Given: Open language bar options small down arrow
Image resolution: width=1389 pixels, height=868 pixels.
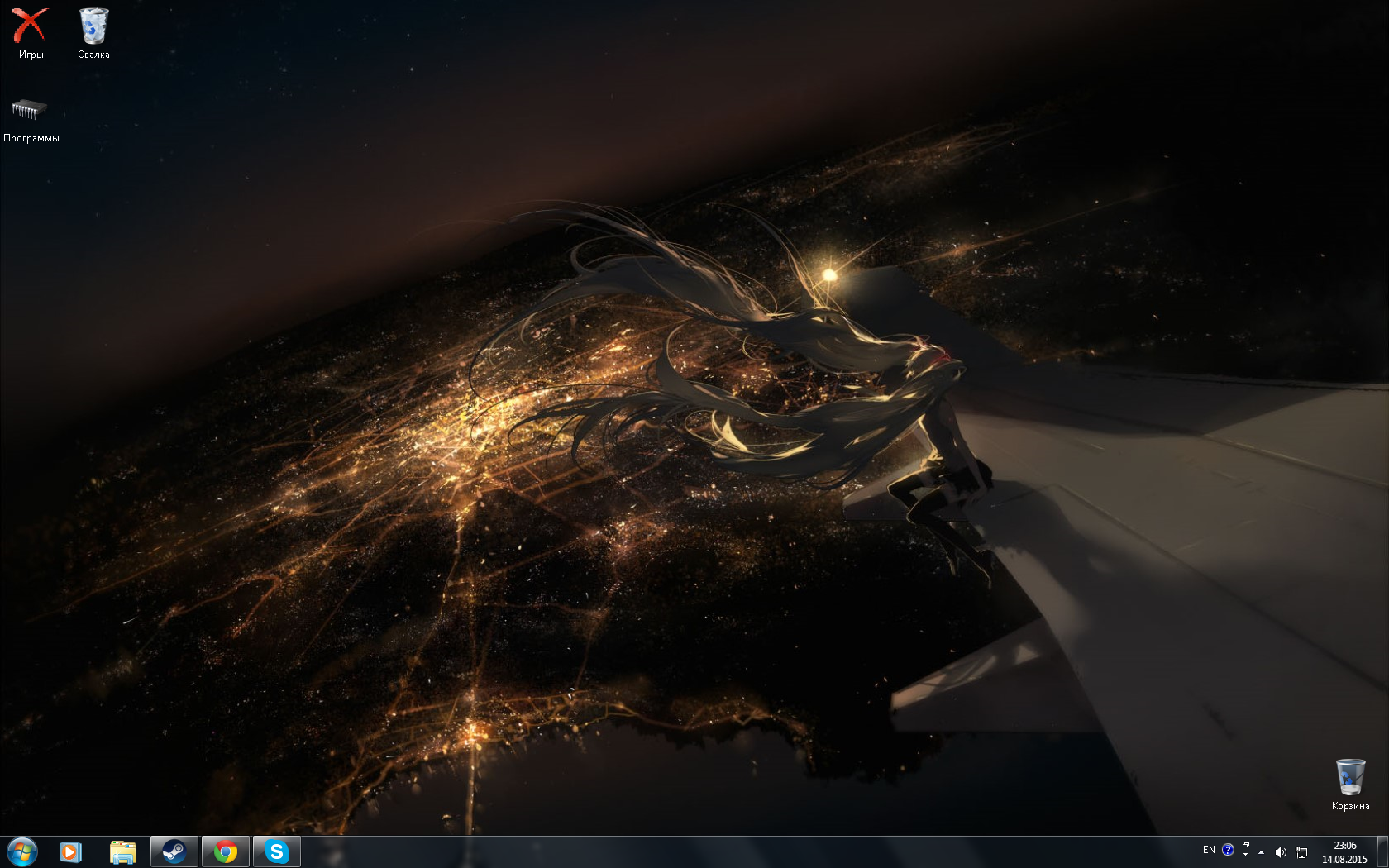Looking at the screenshot, I should point(1246,855).
